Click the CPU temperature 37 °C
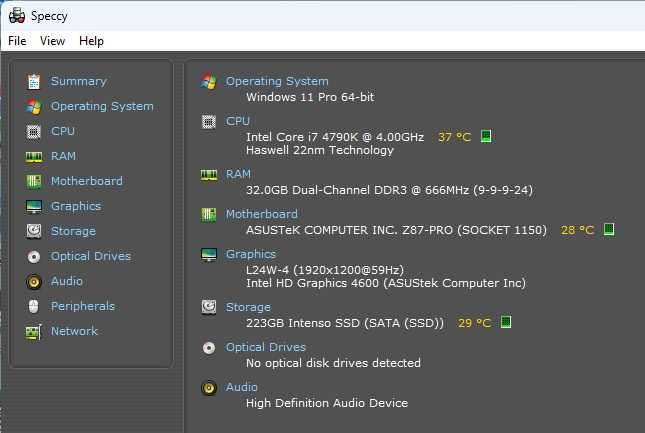 tap(454, 137)
